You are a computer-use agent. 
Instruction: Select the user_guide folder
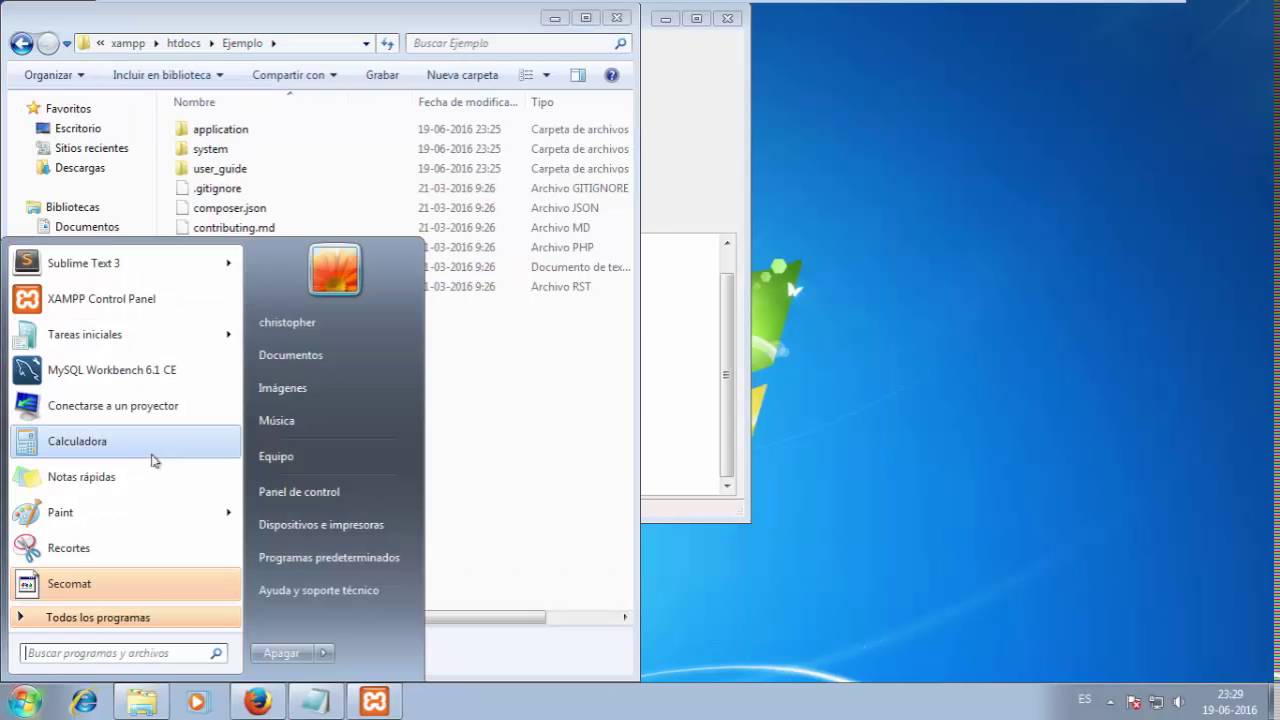click(x=220, y=169)
